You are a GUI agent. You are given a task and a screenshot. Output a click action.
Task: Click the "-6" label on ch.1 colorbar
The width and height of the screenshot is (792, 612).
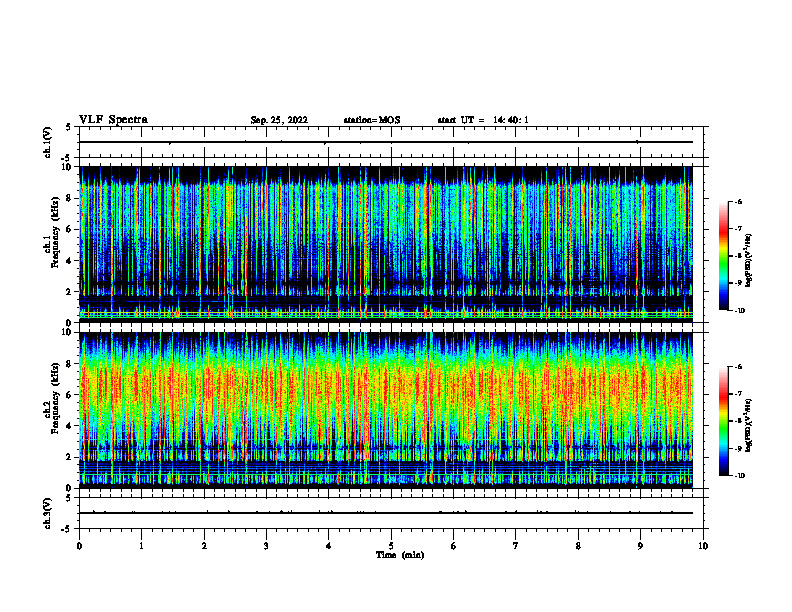point(738,202)
